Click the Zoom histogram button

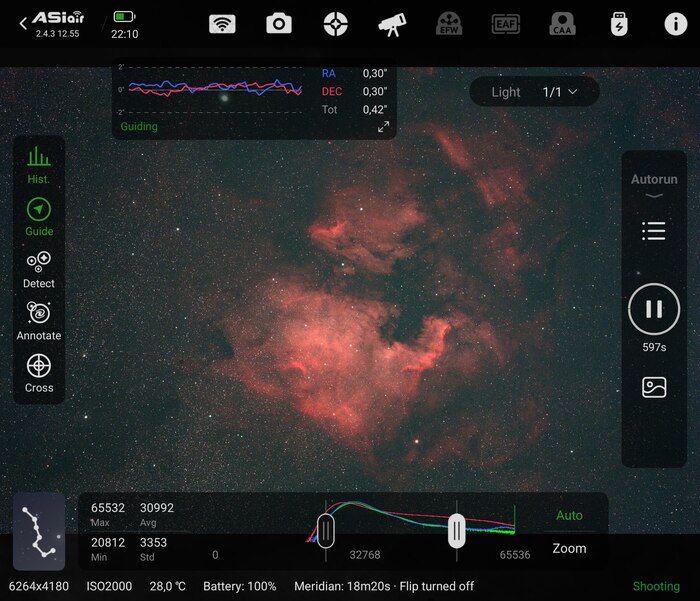point(569,548)
